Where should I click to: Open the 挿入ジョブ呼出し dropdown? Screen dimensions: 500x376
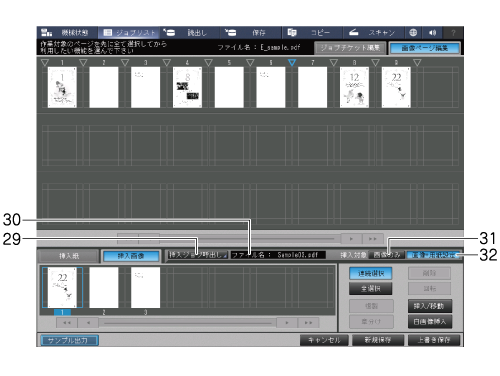(x=197, y=255)
